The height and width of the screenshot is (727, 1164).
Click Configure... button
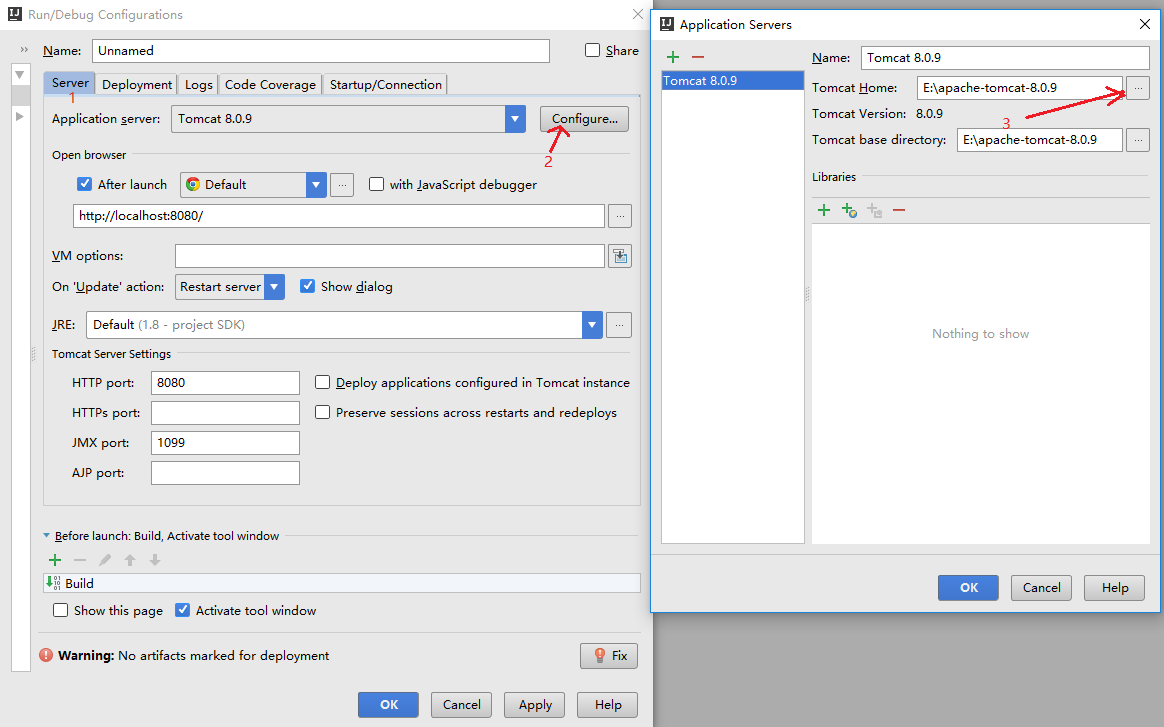[x=585, y=119]
